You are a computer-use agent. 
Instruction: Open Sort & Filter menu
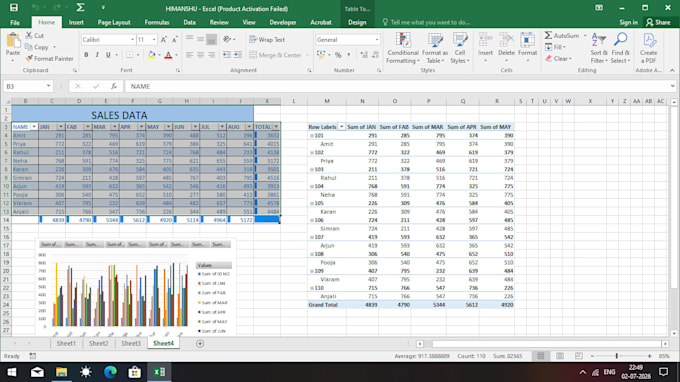point(599,48)
